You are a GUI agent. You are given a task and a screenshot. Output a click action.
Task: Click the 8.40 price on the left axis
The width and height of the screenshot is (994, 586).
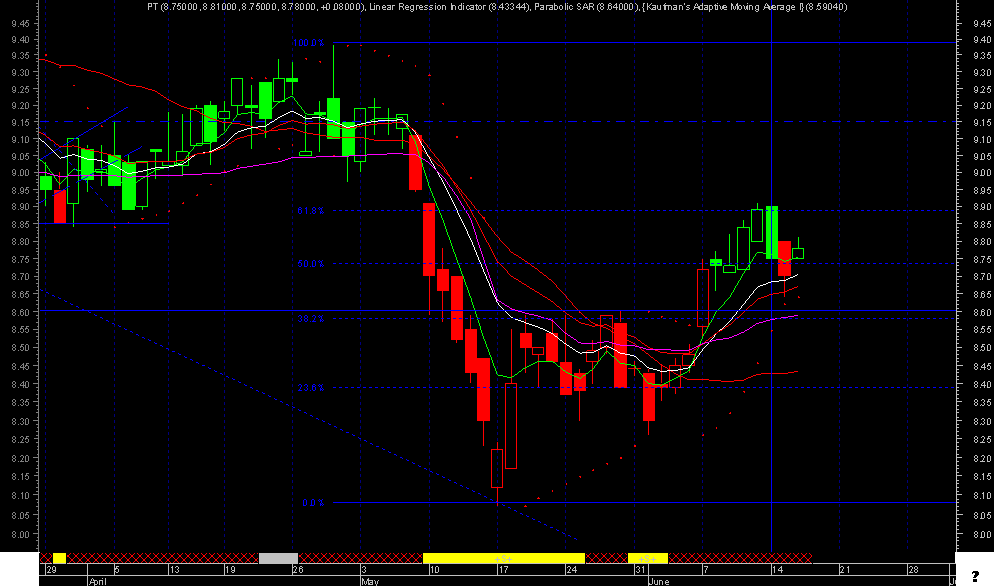coord(20,384)
